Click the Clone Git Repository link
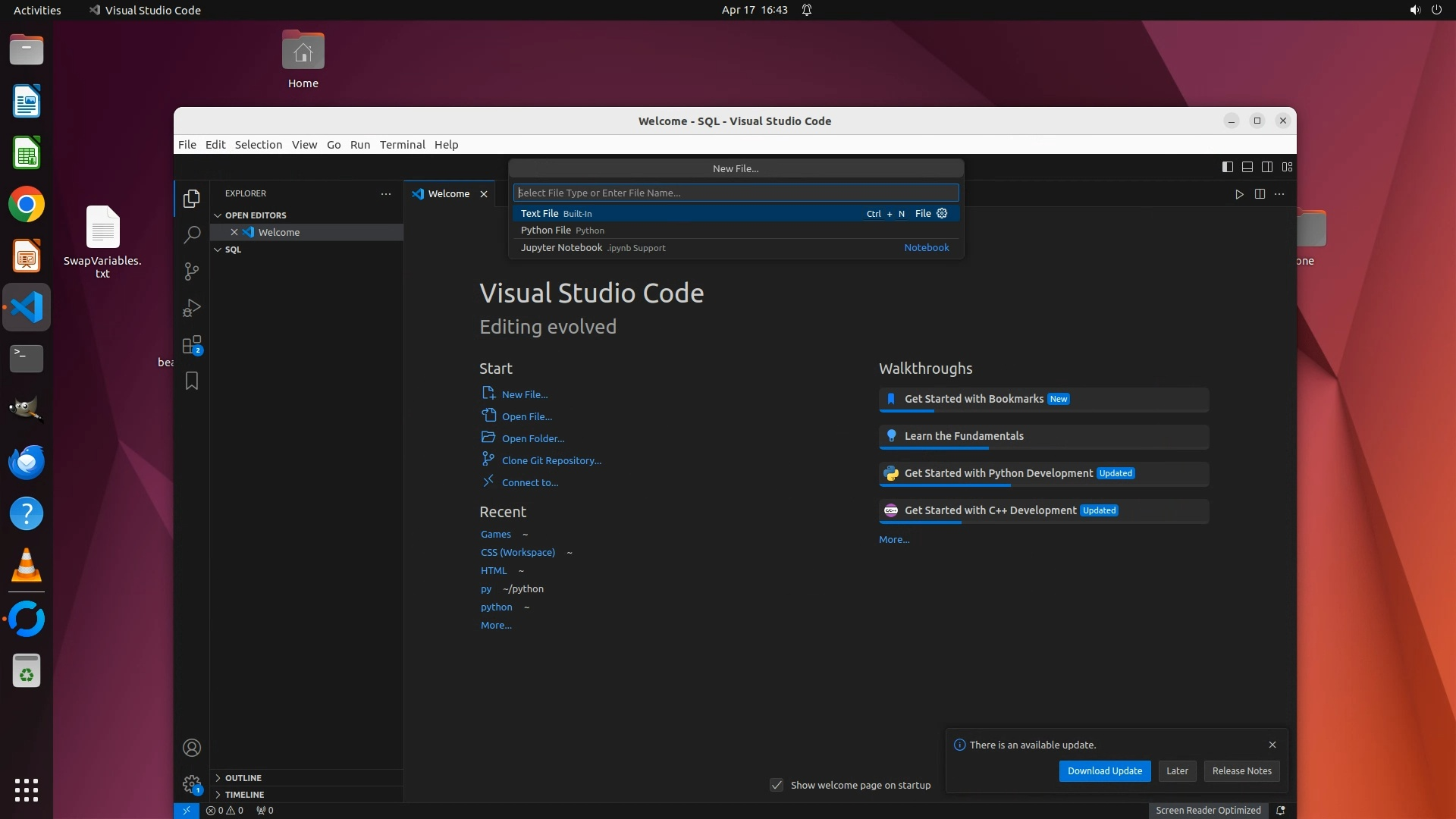1456x819 pixels. pyautogui.click(x=551, y=461)
